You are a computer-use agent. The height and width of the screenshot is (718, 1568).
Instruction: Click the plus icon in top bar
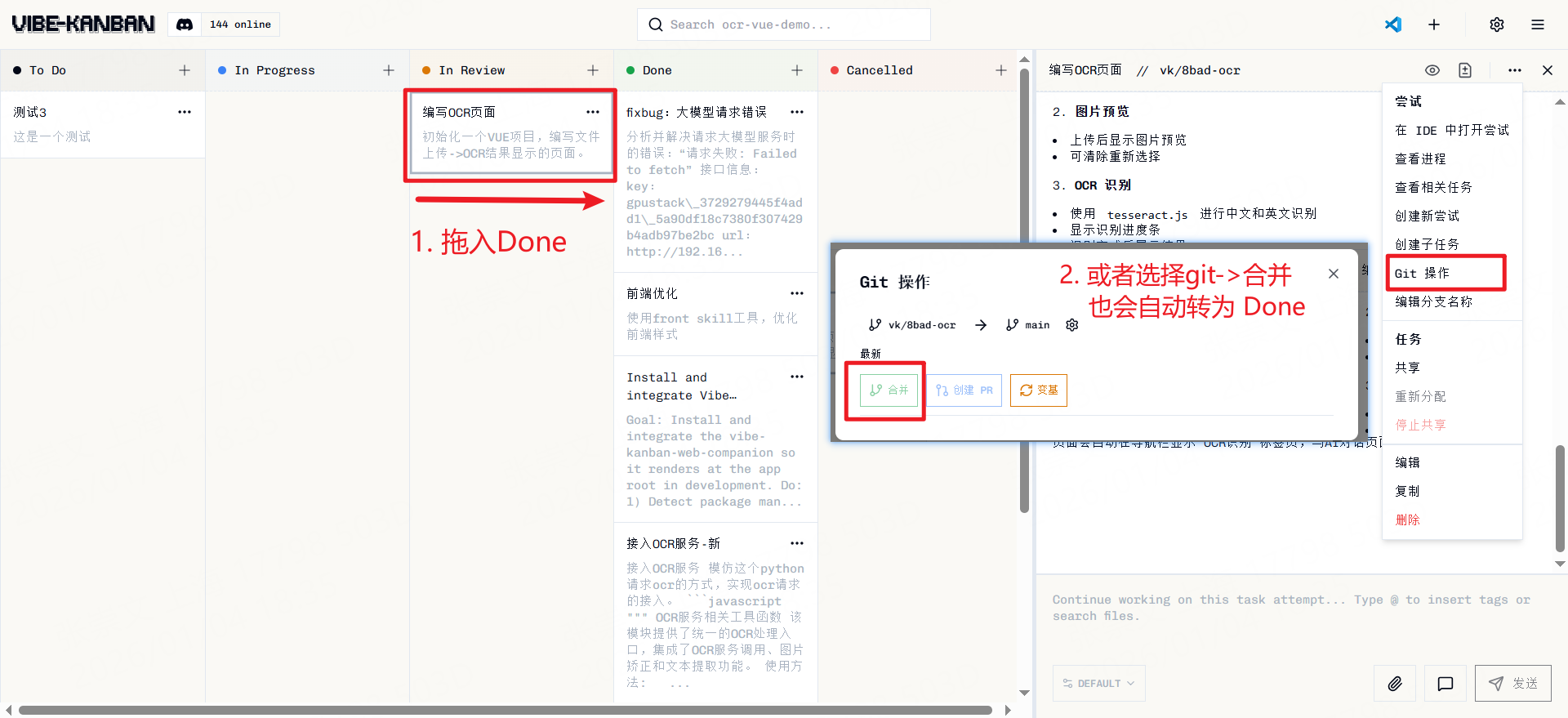pos(1434,25)
